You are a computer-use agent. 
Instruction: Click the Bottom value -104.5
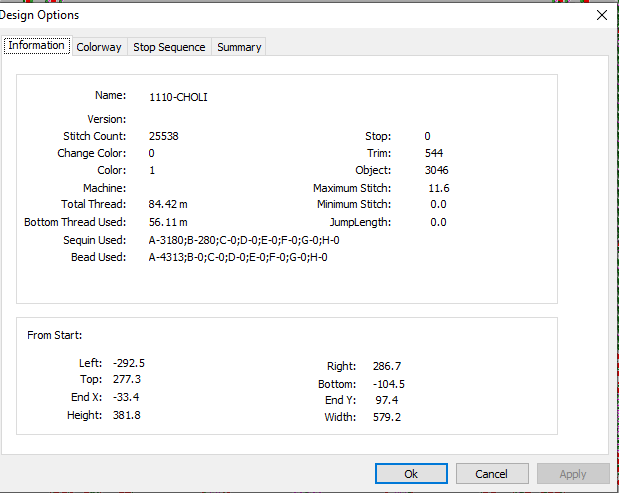click(389, 384)
